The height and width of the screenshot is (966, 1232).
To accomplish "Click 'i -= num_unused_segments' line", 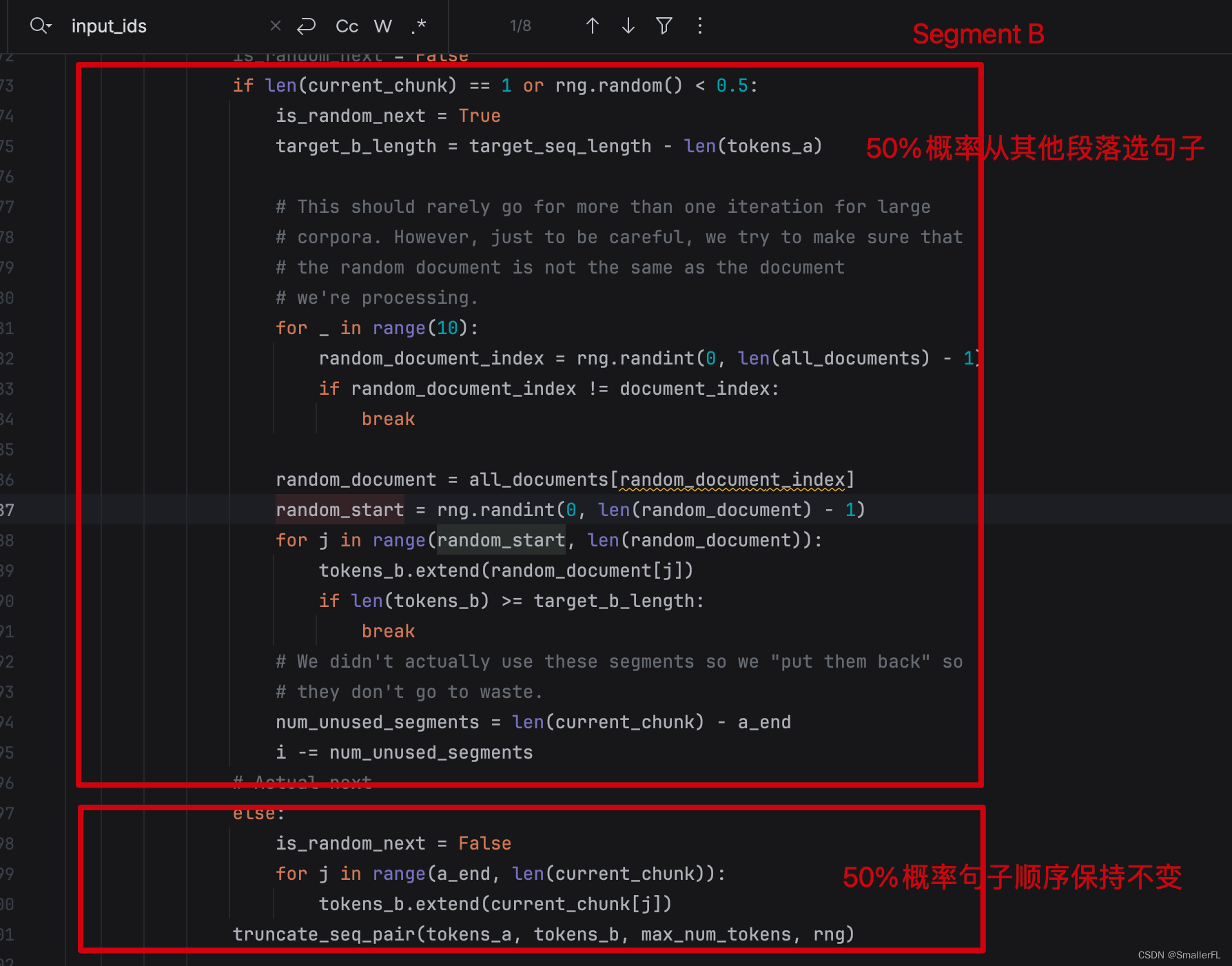I will point(404,752).
